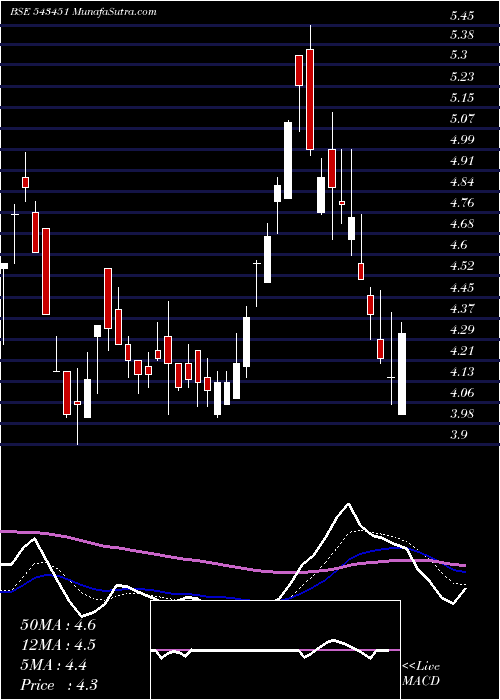The height and width of the screenshot is (700, 500).
Task: Select the 4.6 price axis label
Action: coord(459,245)
